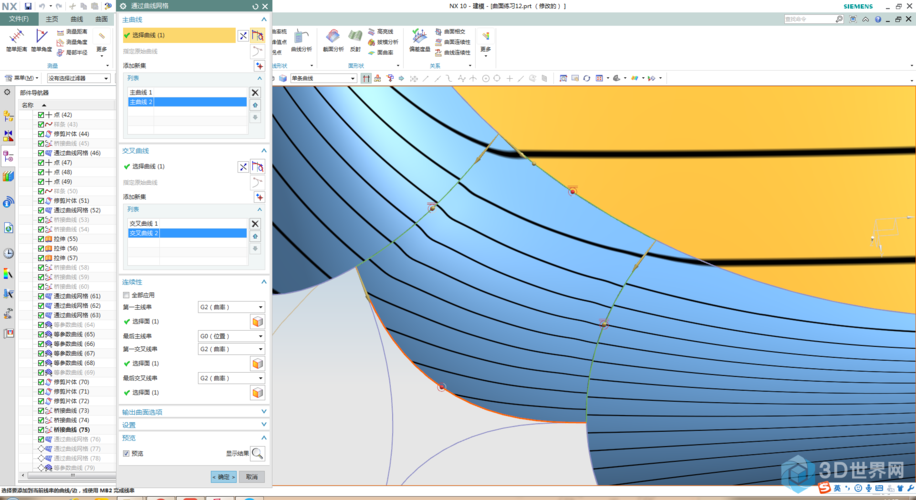Image resolution: width=916 pixels, height=500 pixels.
Task: Click the 添加新集 icon under 交叉曲线
Action: pyautogui.click(x=259, y=197)
